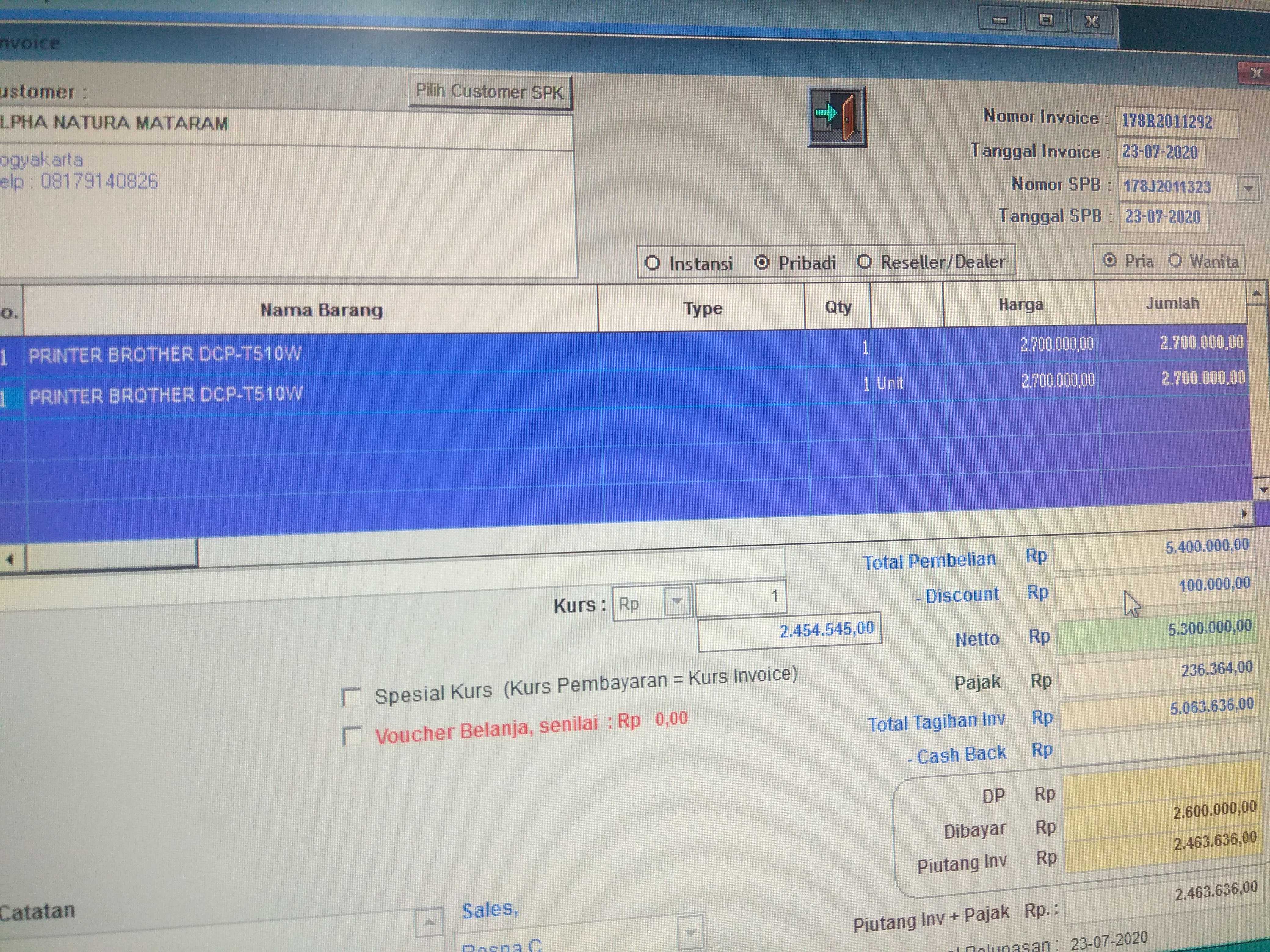Enable the Spesial Kurs checkbox
The height and width of the screenshot is (952, 1270).
coord(351,697)
